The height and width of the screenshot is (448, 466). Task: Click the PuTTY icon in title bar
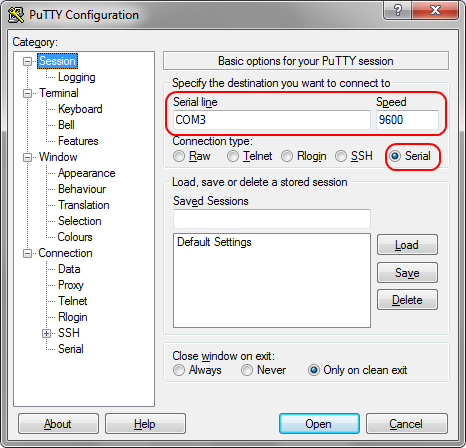[16, 15]
